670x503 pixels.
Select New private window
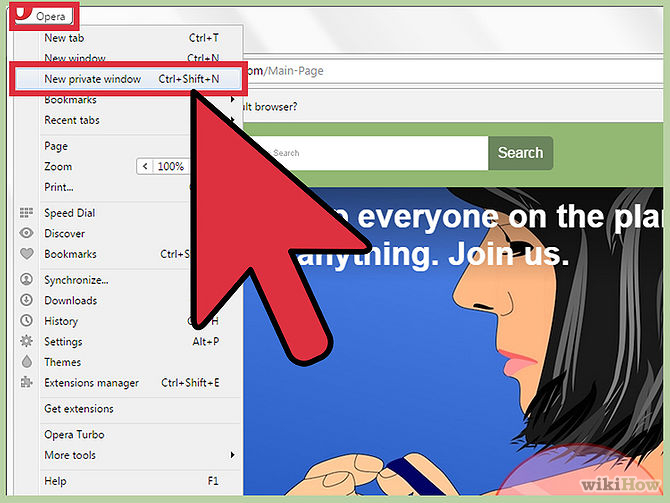tap(93, 79)
